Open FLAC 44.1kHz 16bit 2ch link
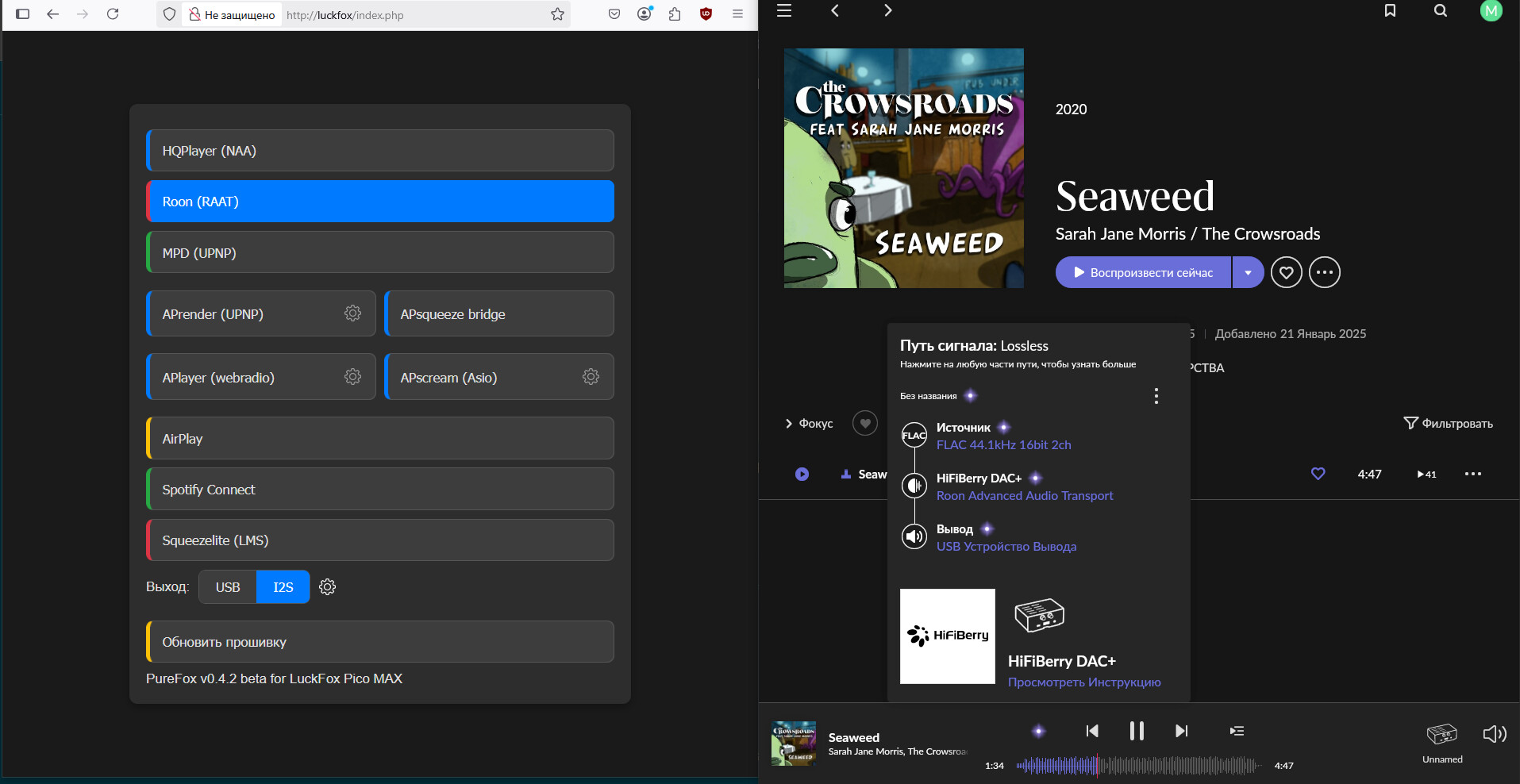This screenshot has height=784, width=1520. (x=1004, y=444)
